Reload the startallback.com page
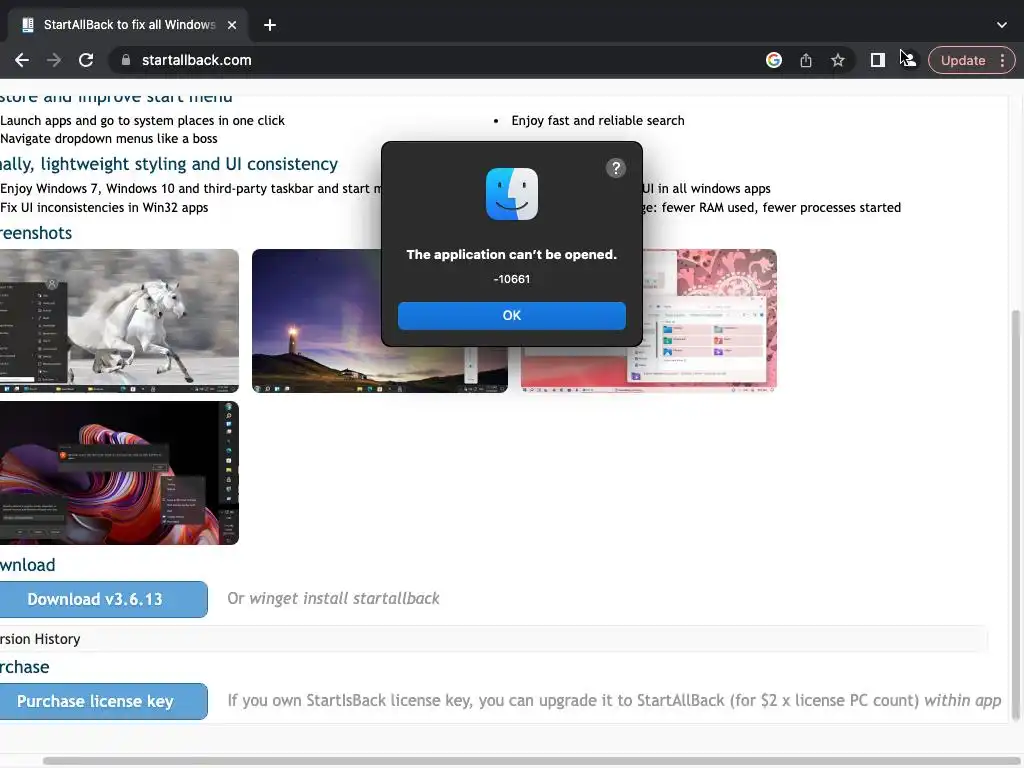This screenshot has height=768, width=1024. [x=86, y=60]
